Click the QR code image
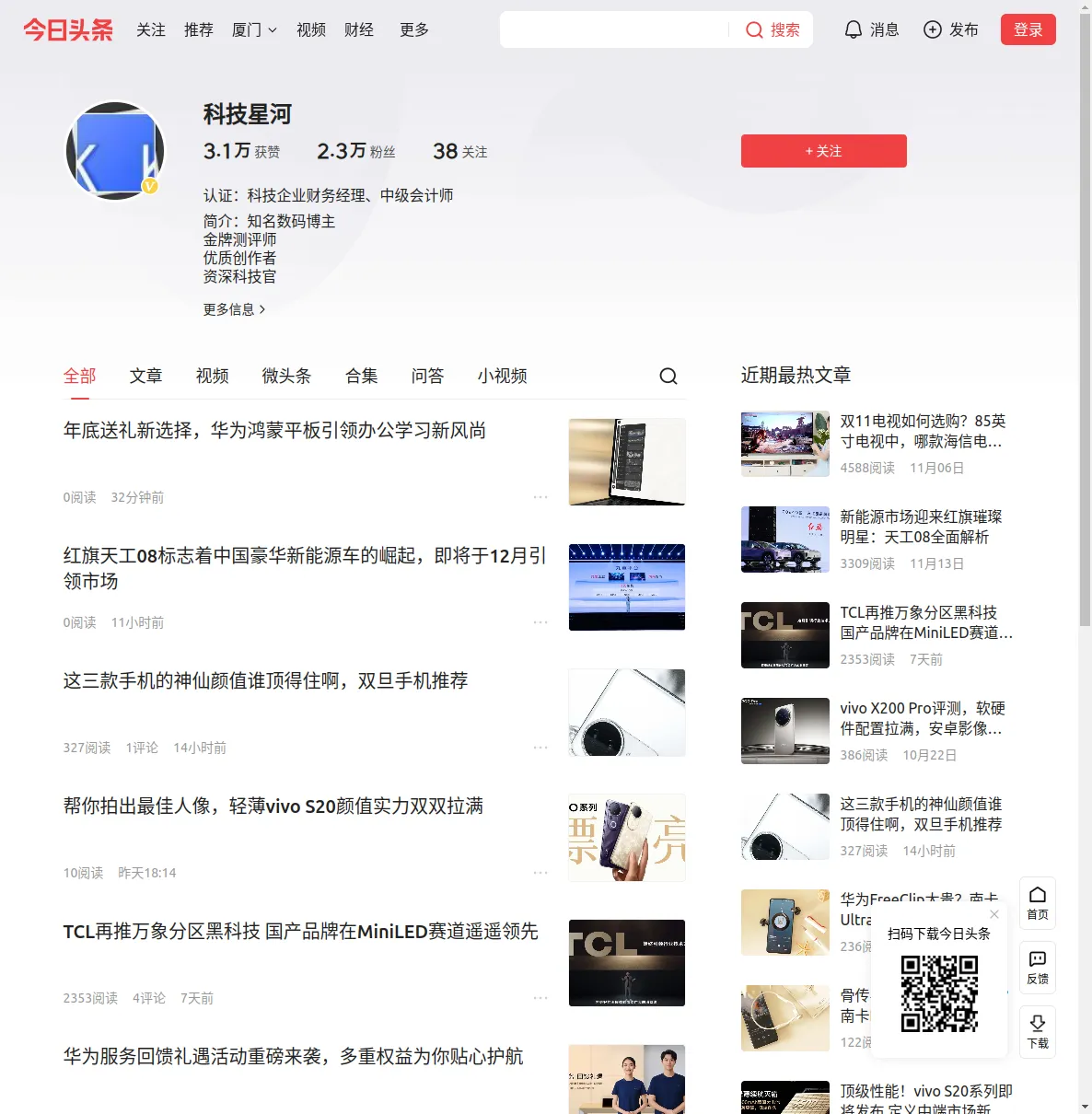1092x1114 pixels. click(x=939, y=993)
